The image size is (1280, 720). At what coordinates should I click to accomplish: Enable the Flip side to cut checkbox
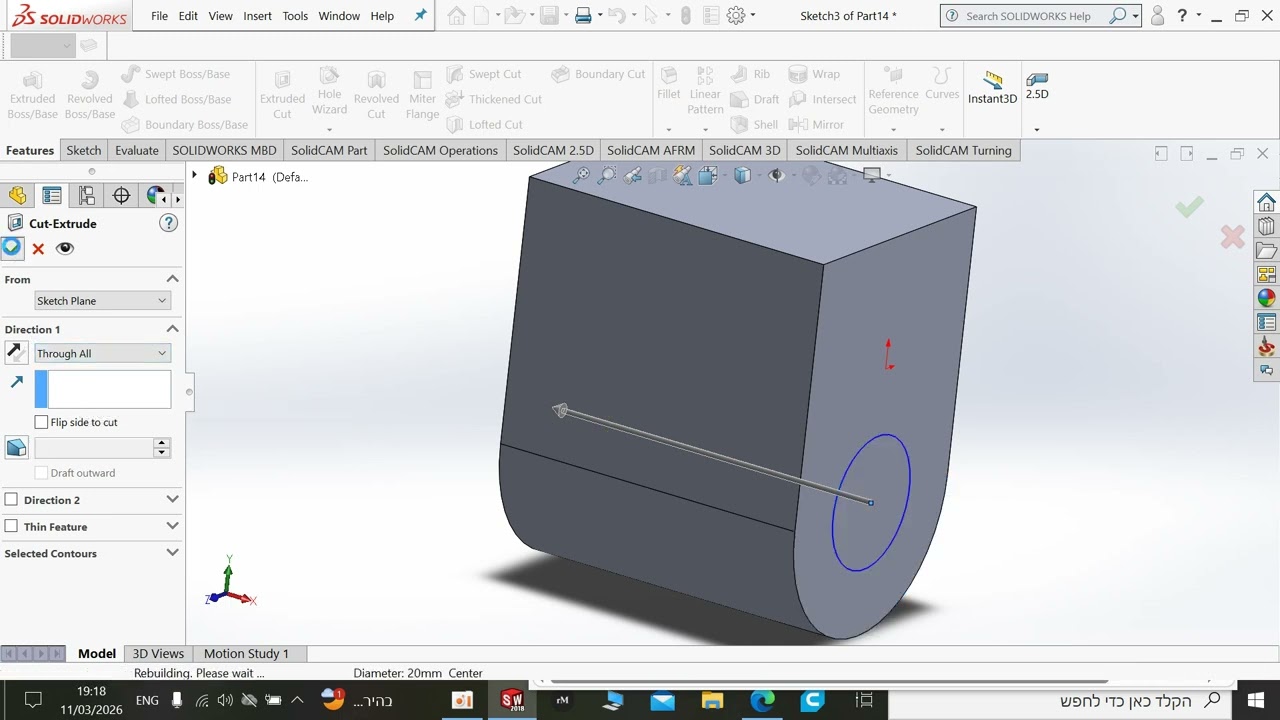41,422
